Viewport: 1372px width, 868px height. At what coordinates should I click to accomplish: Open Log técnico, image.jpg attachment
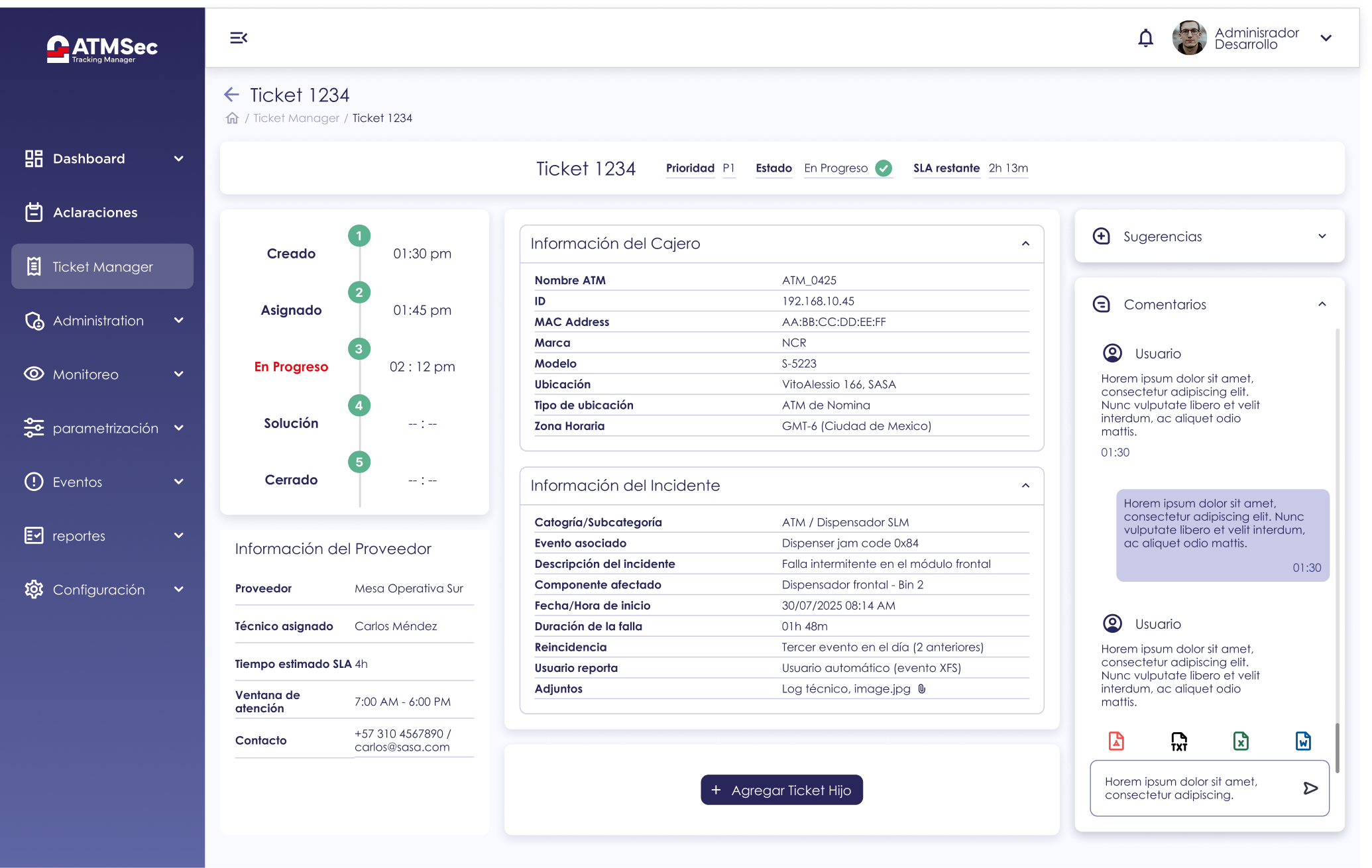tap(846, 689)
